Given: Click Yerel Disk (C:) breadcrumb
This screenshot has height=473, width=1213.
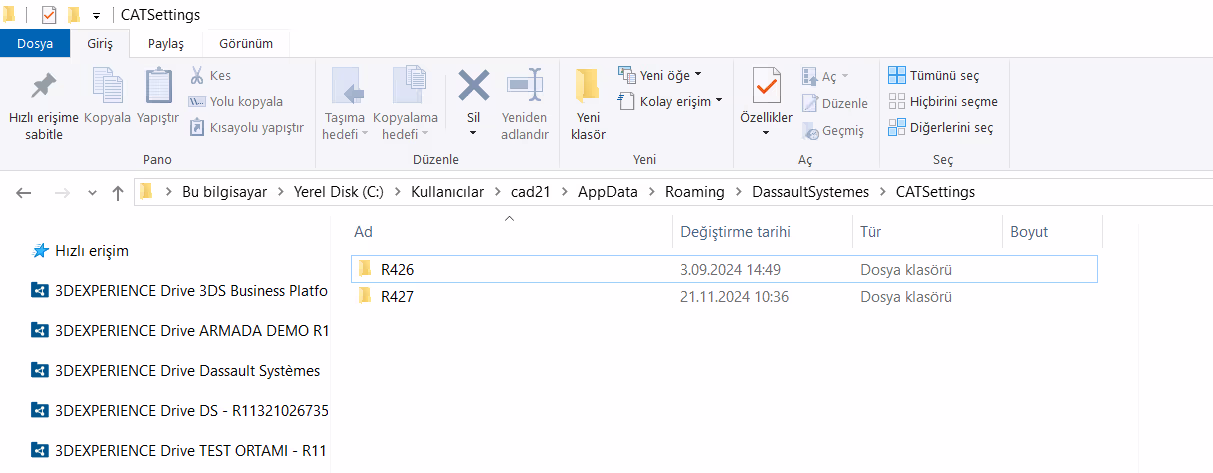Looking at the screenshot, I should point(338,192).
